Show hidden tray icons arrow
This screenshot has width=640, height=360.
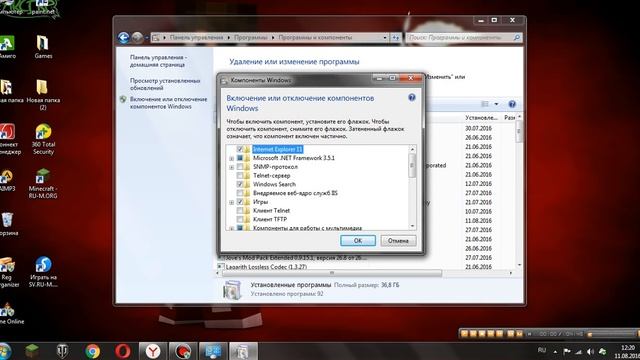tap(556, 351)
